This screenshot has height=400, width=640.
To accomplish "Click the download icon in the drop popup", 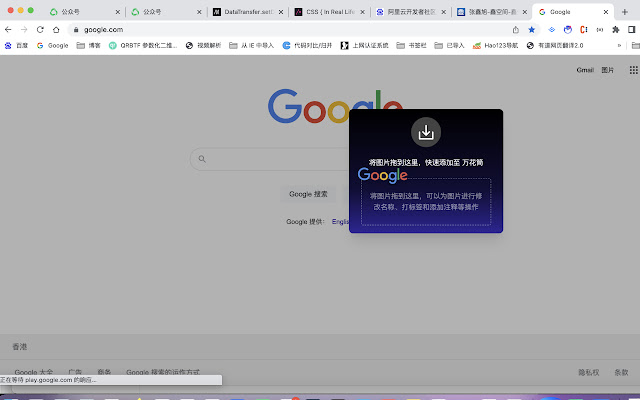I will coord(426,132).
